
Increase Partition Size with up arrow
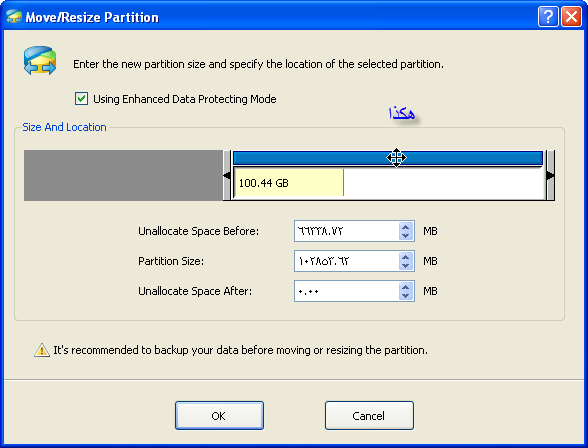[x=405, y=257]
